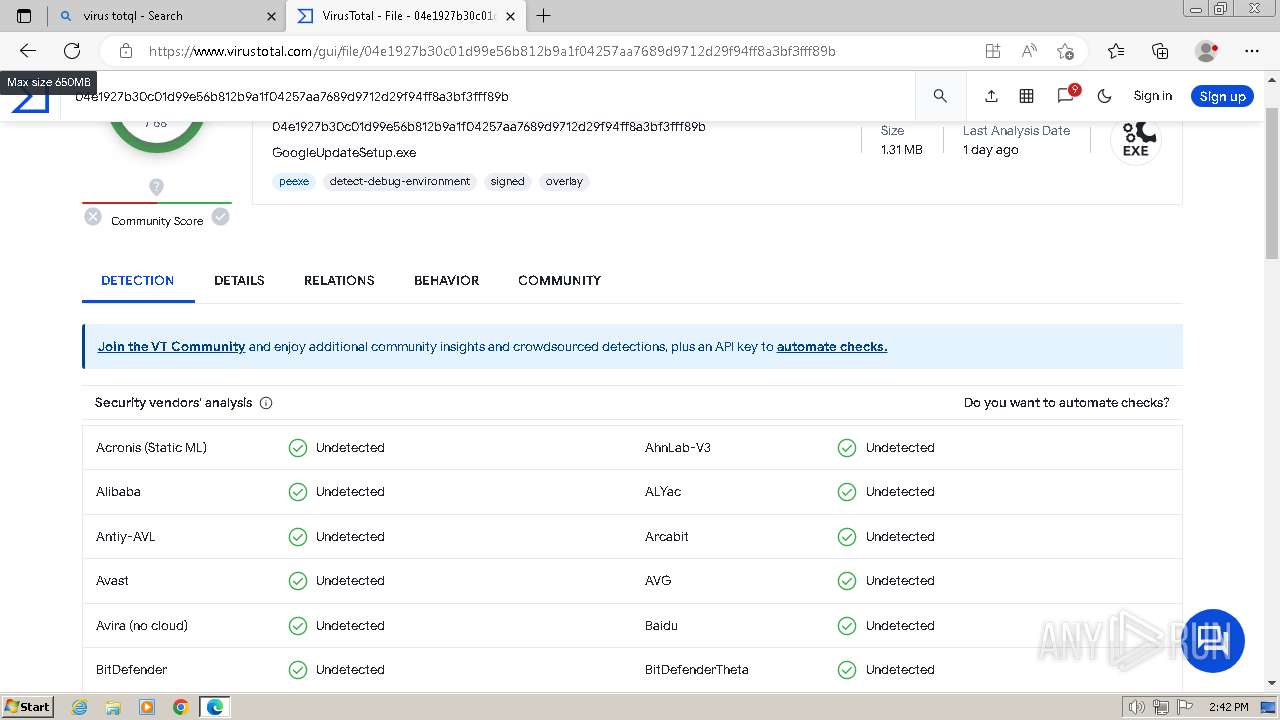This screenshot has height=720, width=1280.
Task: Open File Explorer in the taskbar
Action: pyautogui.click(x=113, y=707)
